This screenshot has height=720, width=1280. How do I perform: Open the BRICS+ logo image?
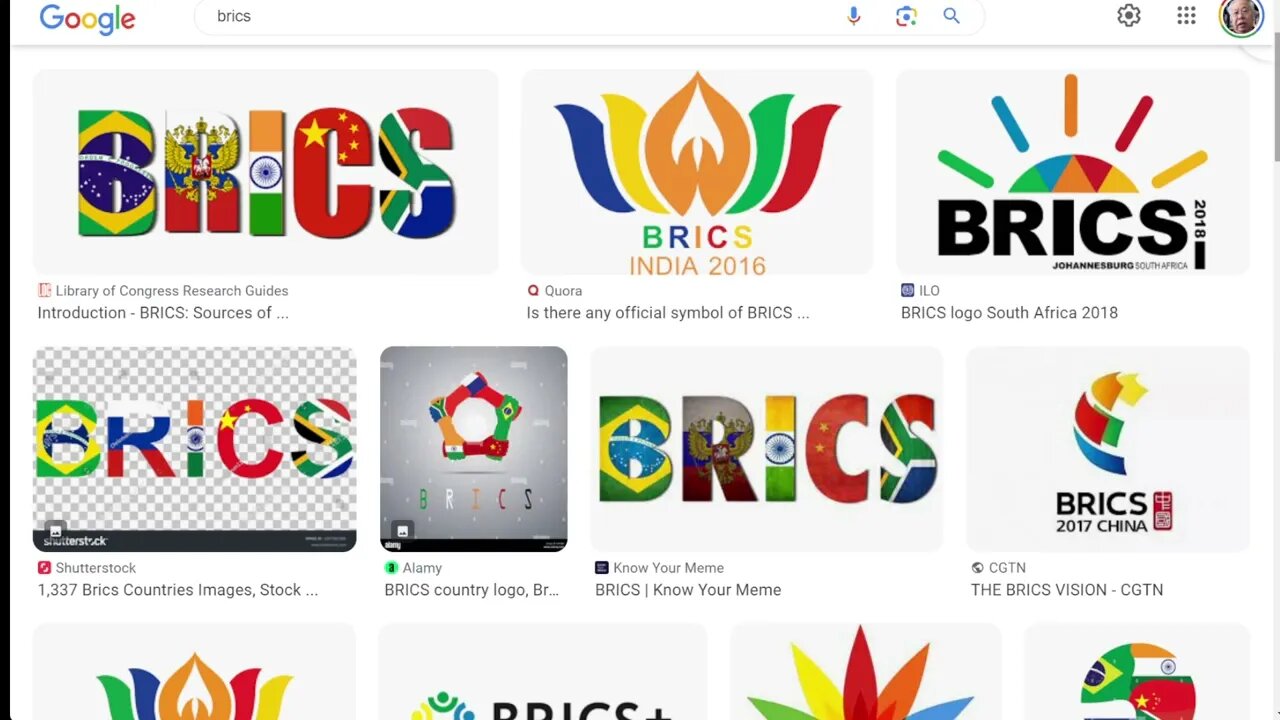(x=543, y=672)
